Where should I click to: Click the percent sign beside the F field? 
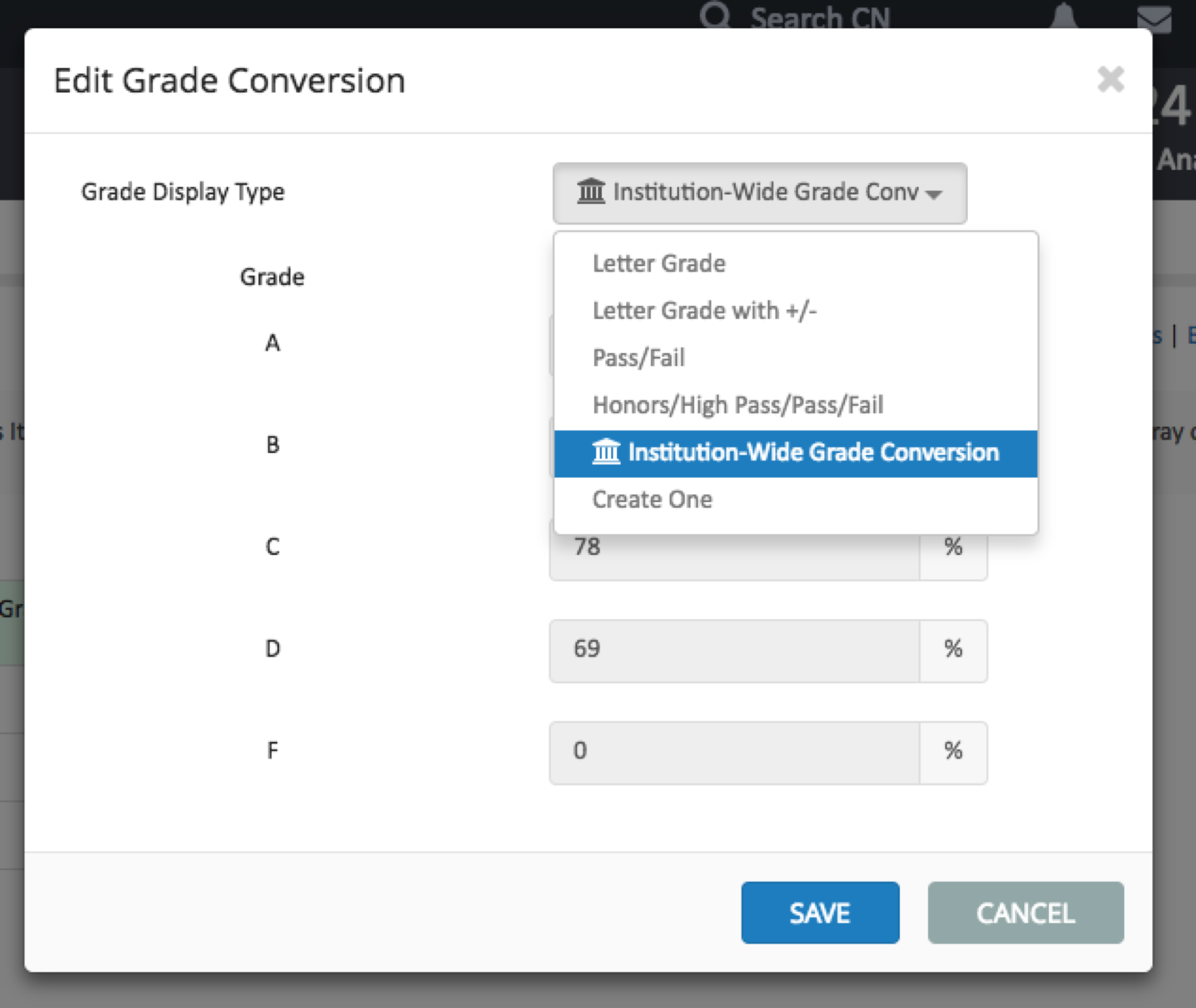pyautogui.click(x=953, y=750)
